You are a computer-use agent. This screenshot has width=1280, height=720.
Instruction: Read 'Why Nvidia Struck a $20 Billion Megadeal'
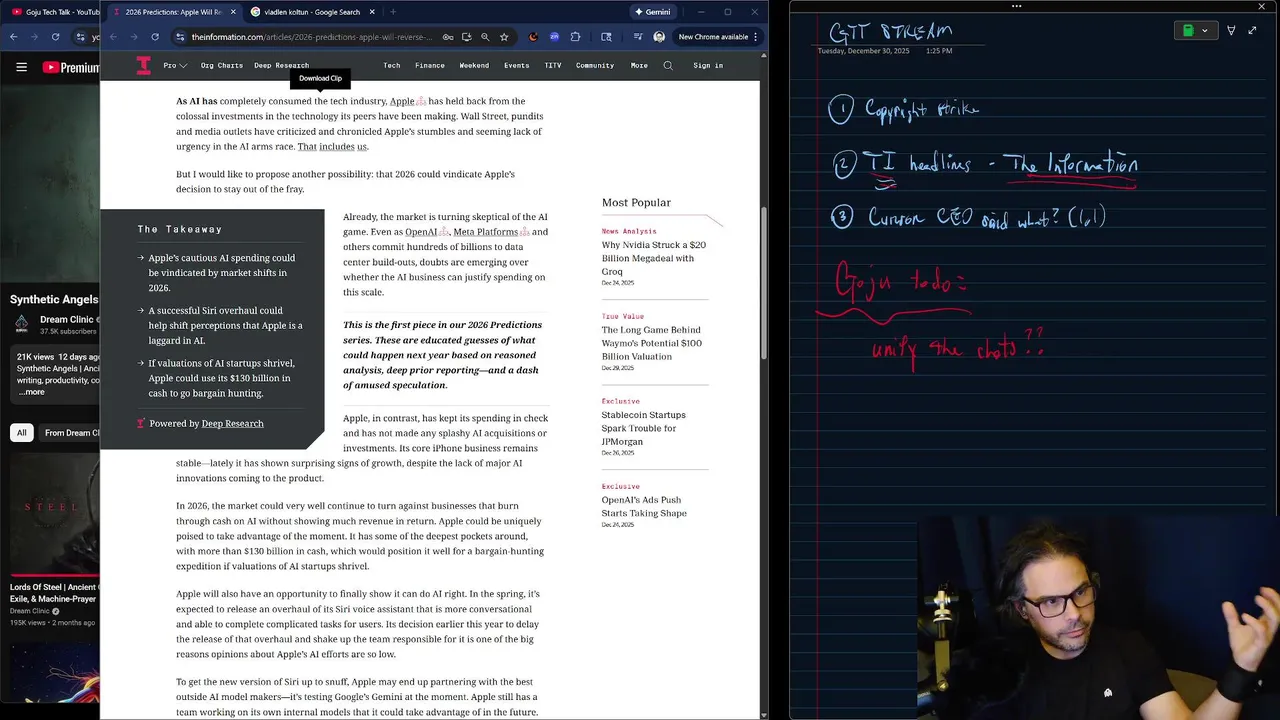click(x=653, y=258)
